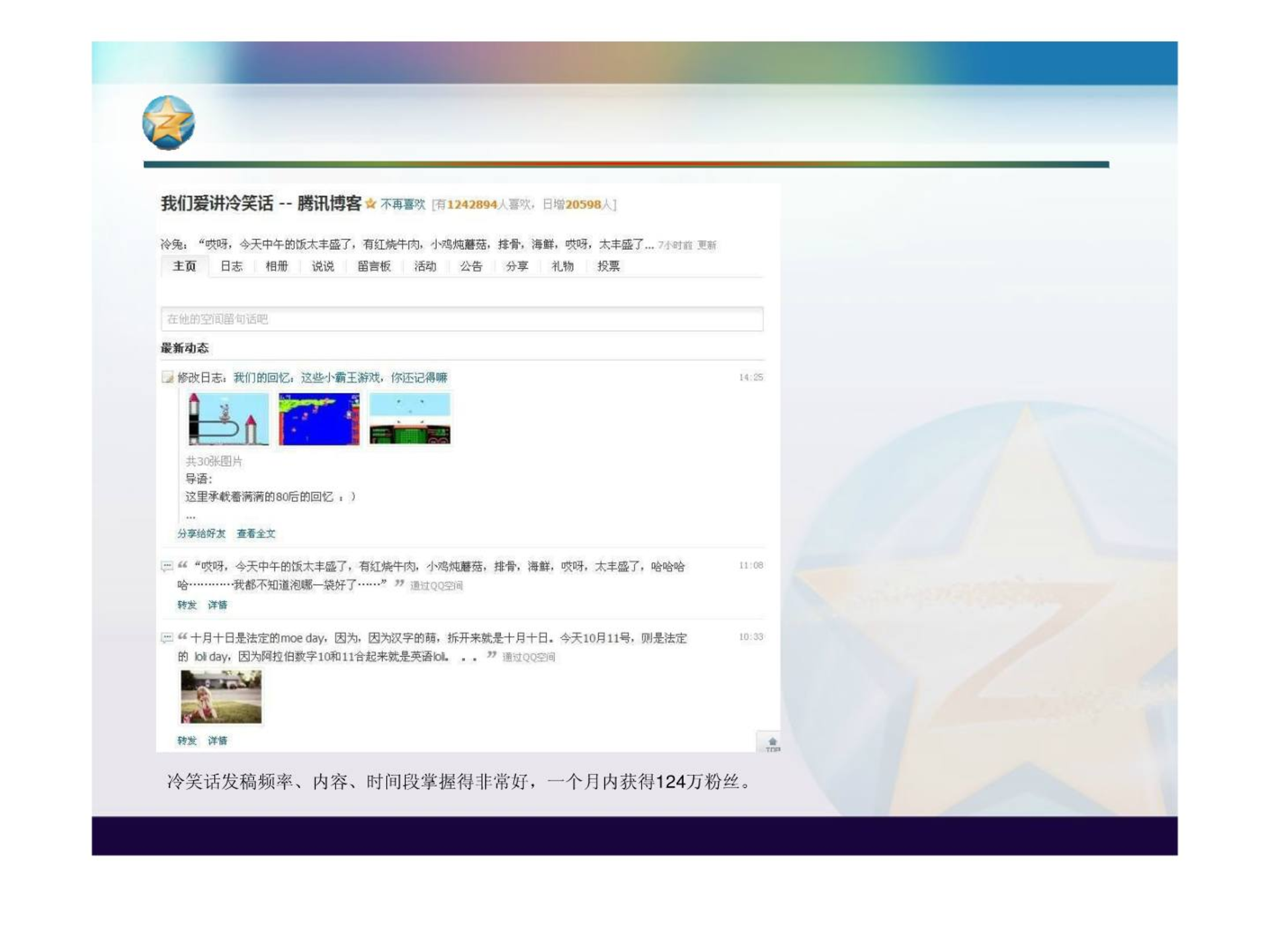Open the 我们的回忆 小霸王游戏 diary link
This screenshot has height=952, width=1270.
pyautogui.click(x=341, y=377)
